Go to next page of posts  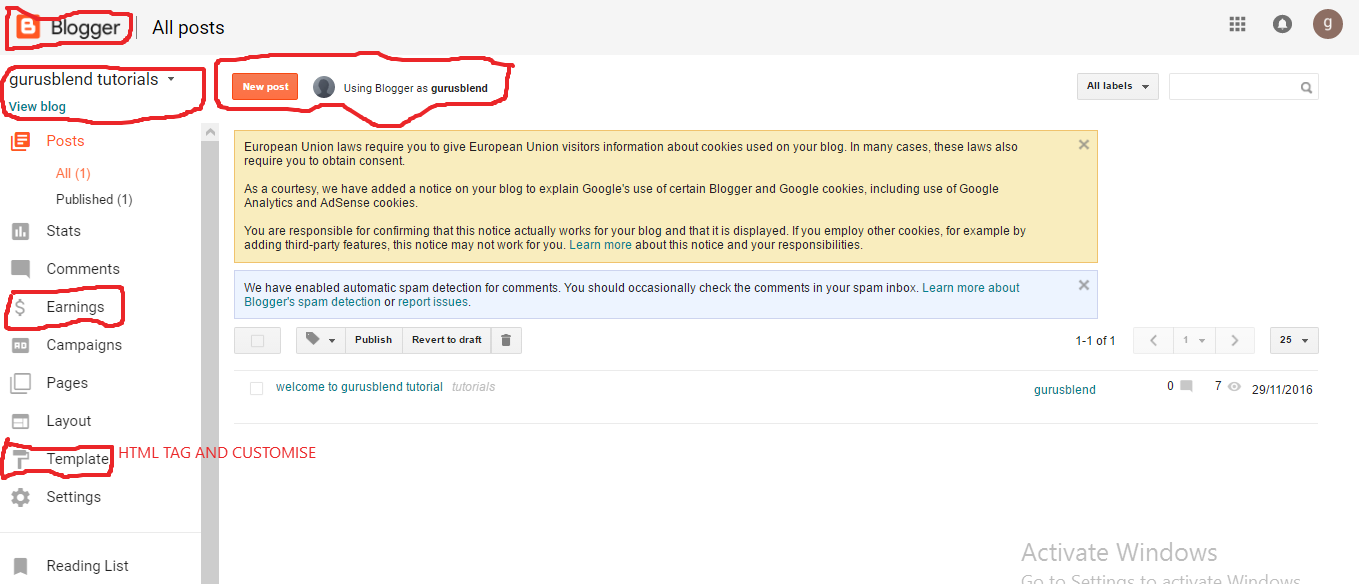click(x=1235, y=340)
